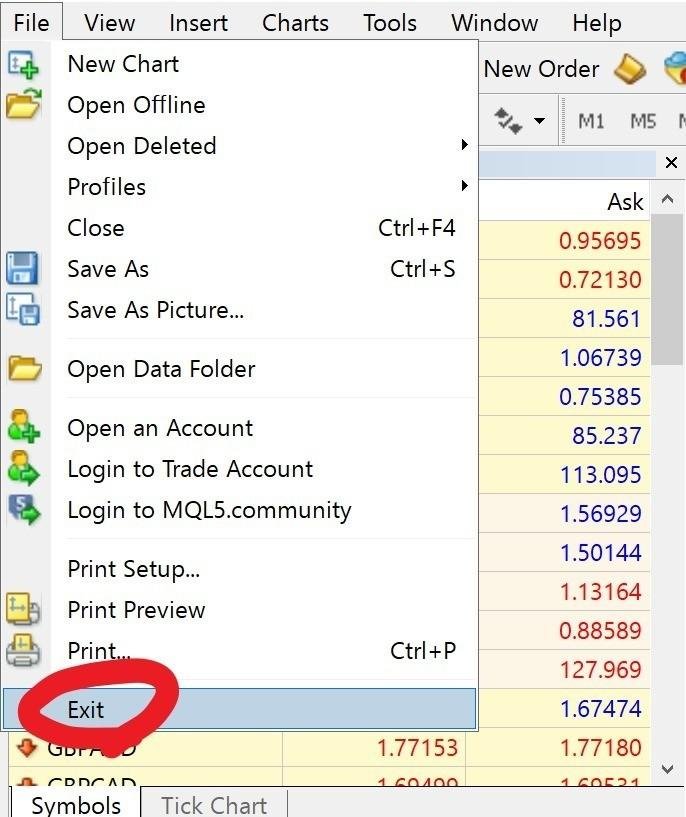Close the Market Watch panel
Screen dimensions: 686x817
(671, 163)
